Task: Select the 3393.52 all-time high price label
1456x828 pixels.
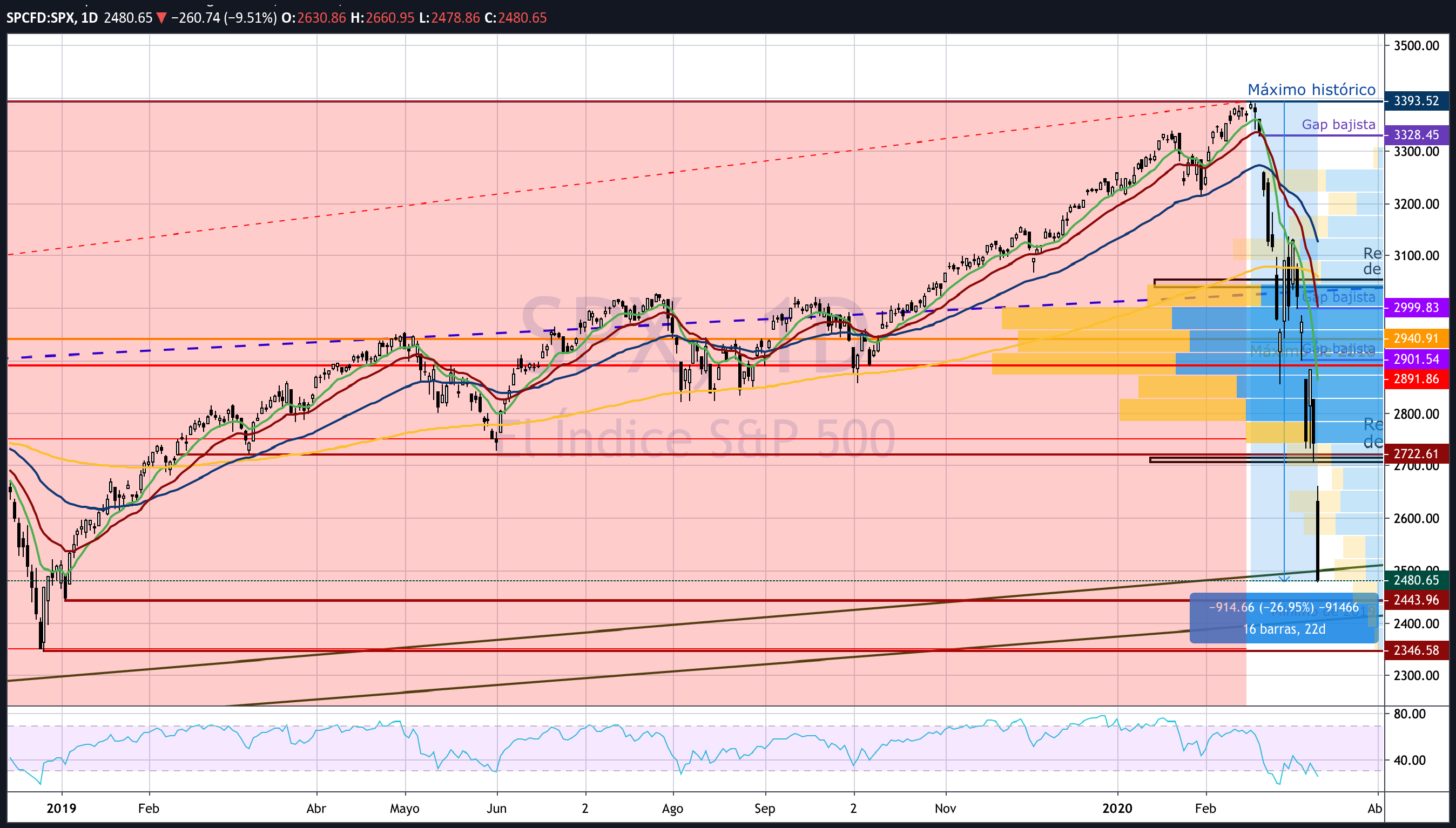Action: pos(1416,100)
